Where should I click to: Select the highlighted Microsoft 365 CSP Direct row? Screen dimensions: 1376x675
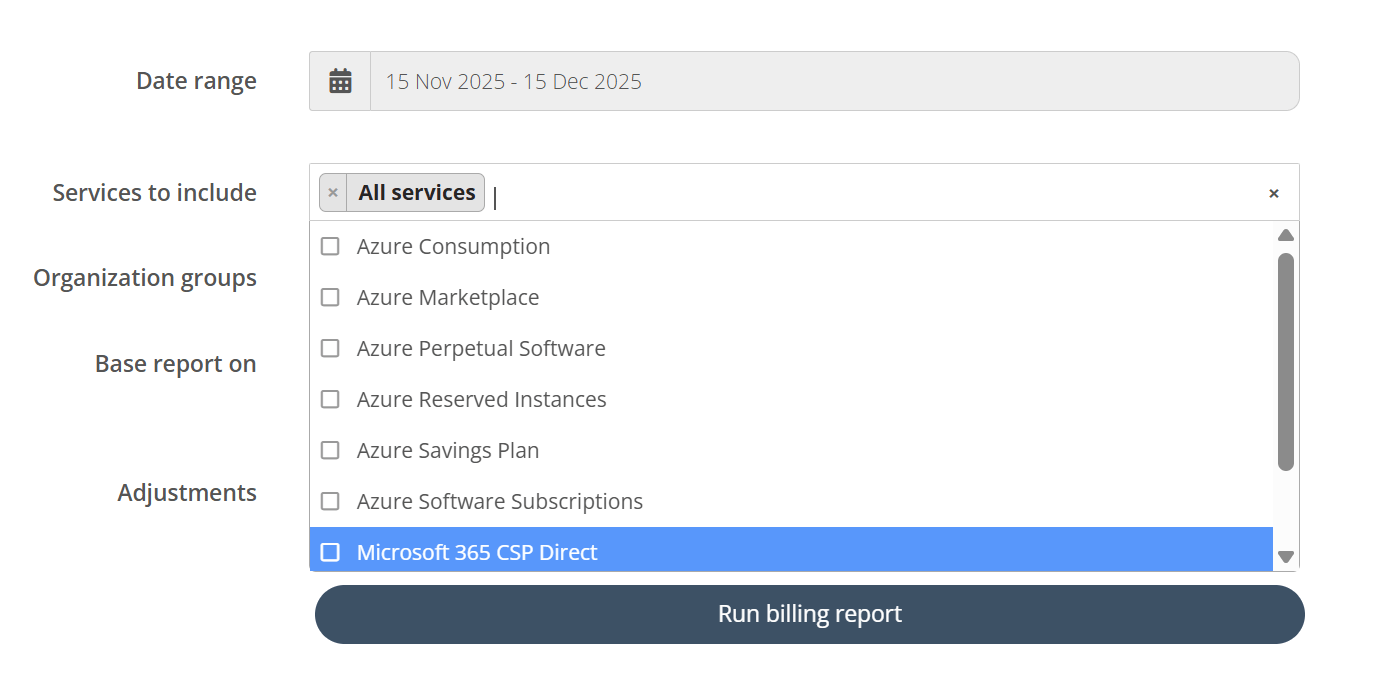click(x=477, y=551)
